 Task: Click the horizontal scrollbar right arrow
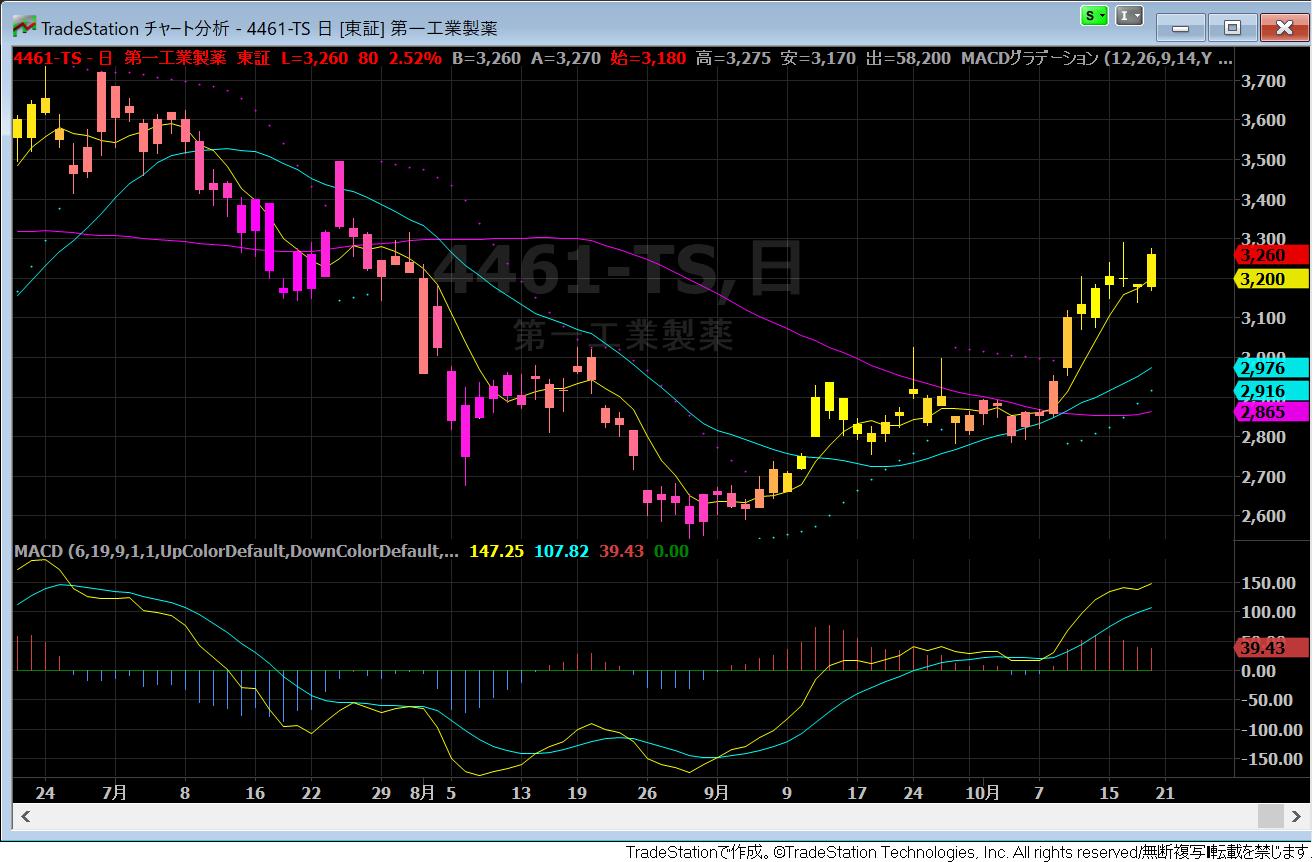(1297, 816)
